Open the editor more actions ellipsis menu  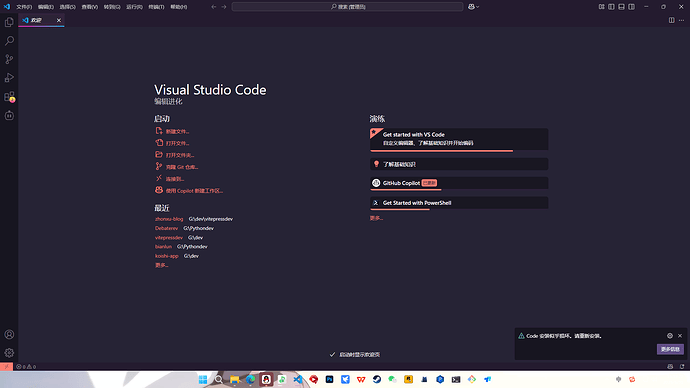[x=682, y=20]
